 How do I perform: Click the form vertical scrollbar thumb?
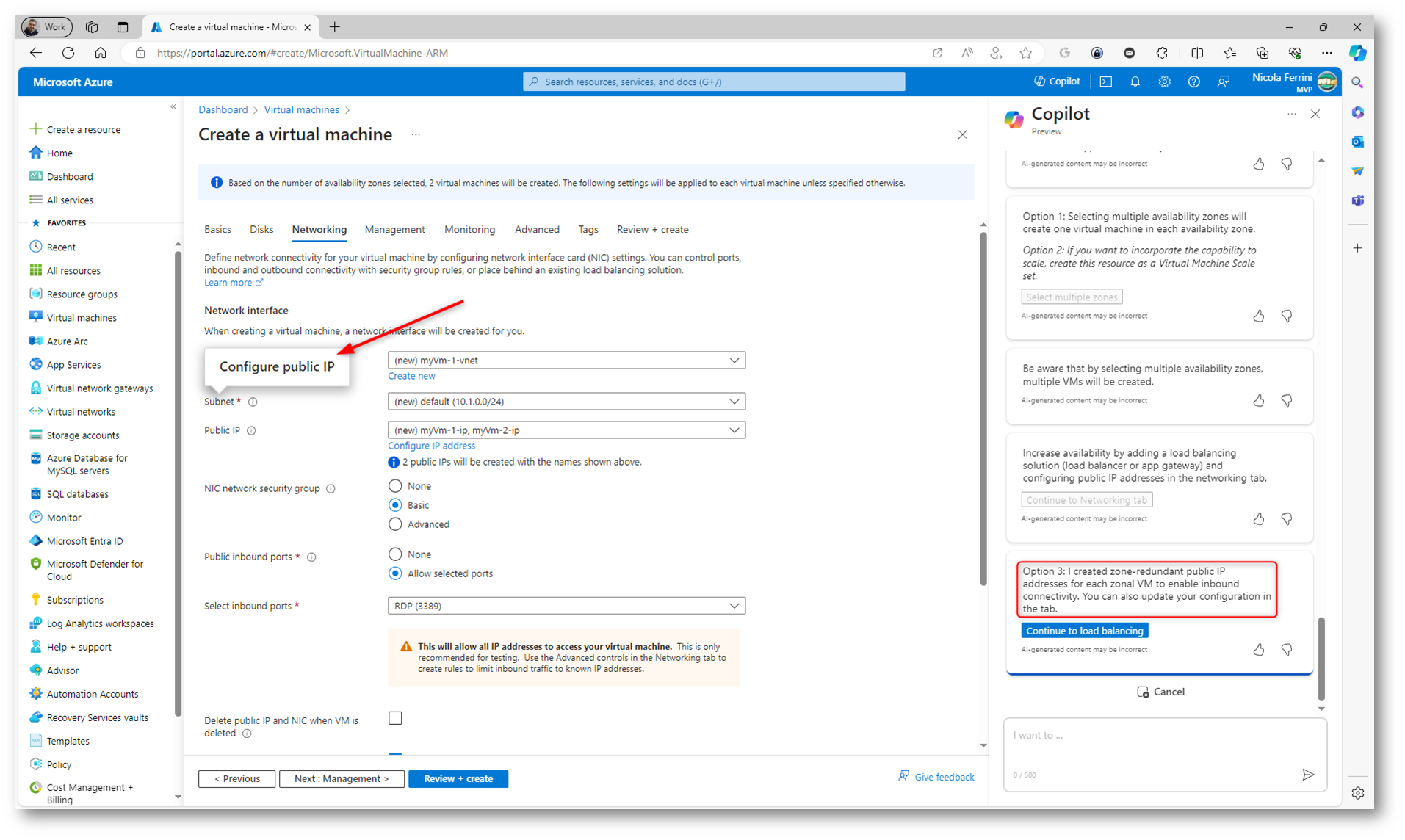(983, 409)
